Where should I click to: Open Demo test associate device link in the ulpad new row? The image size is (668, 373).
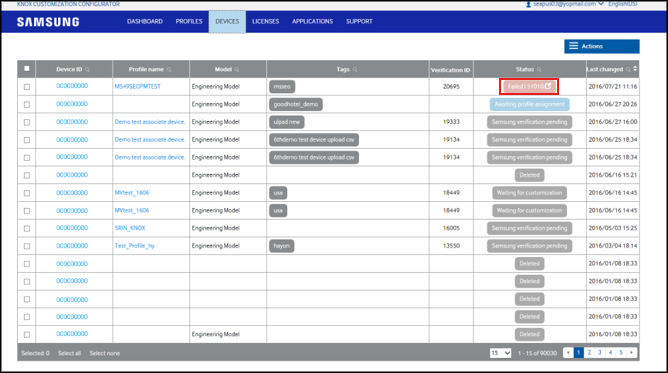point(150,122)
